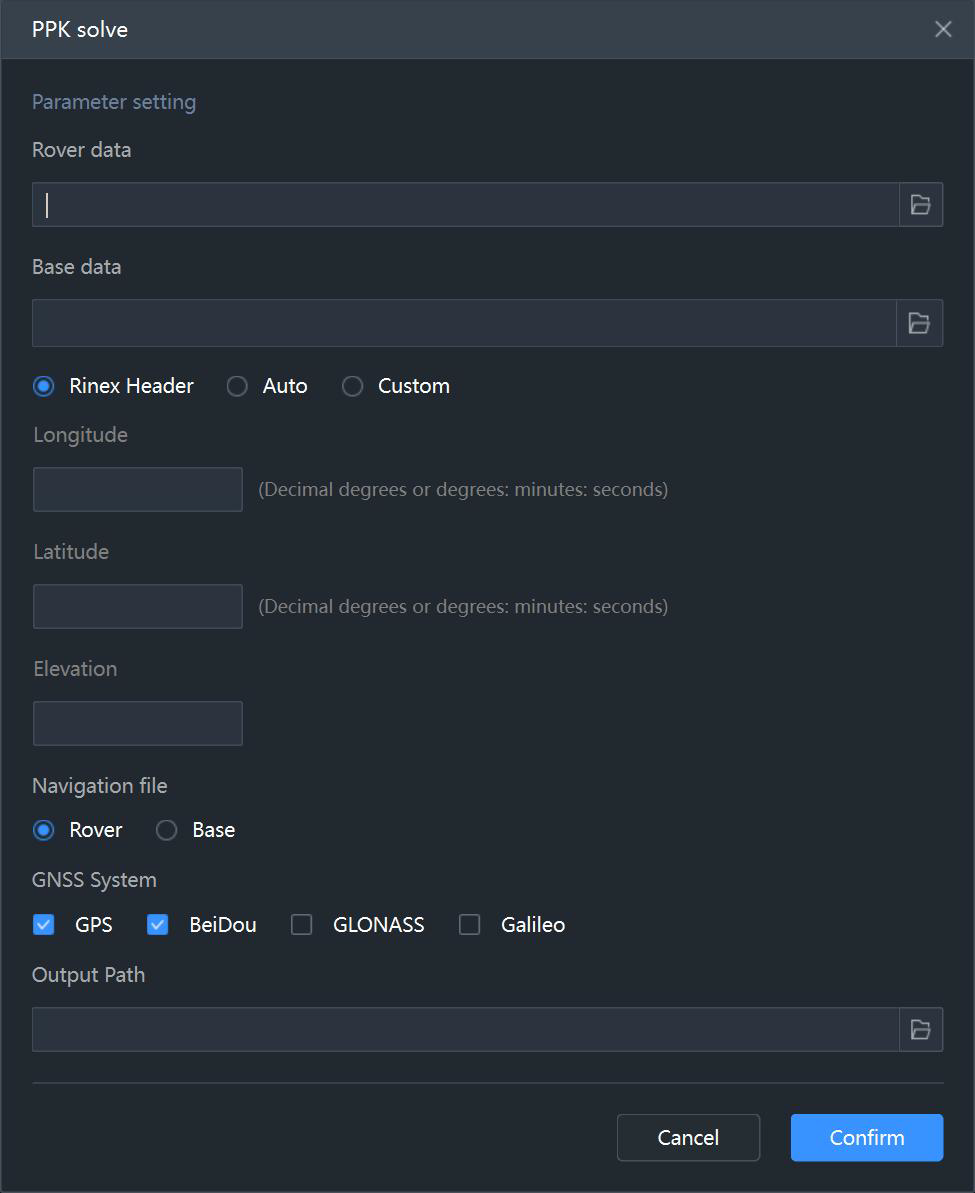This screenshot has width=975, height=1193.
Task: Click the GNSS System label
Action: pyautogui.click(x=94, y=880)
